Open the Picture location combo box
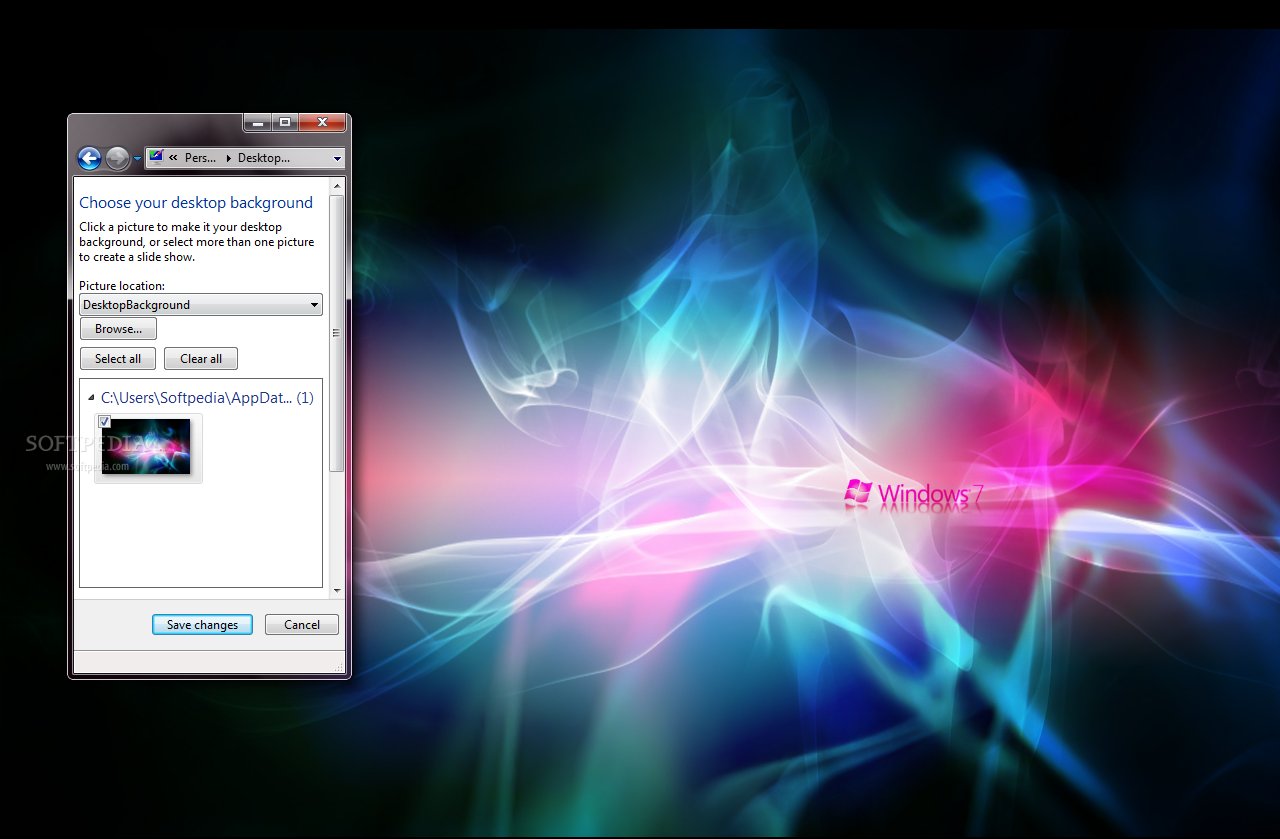The height and width of the screenshot is (839, 1280). pos(201,305)
